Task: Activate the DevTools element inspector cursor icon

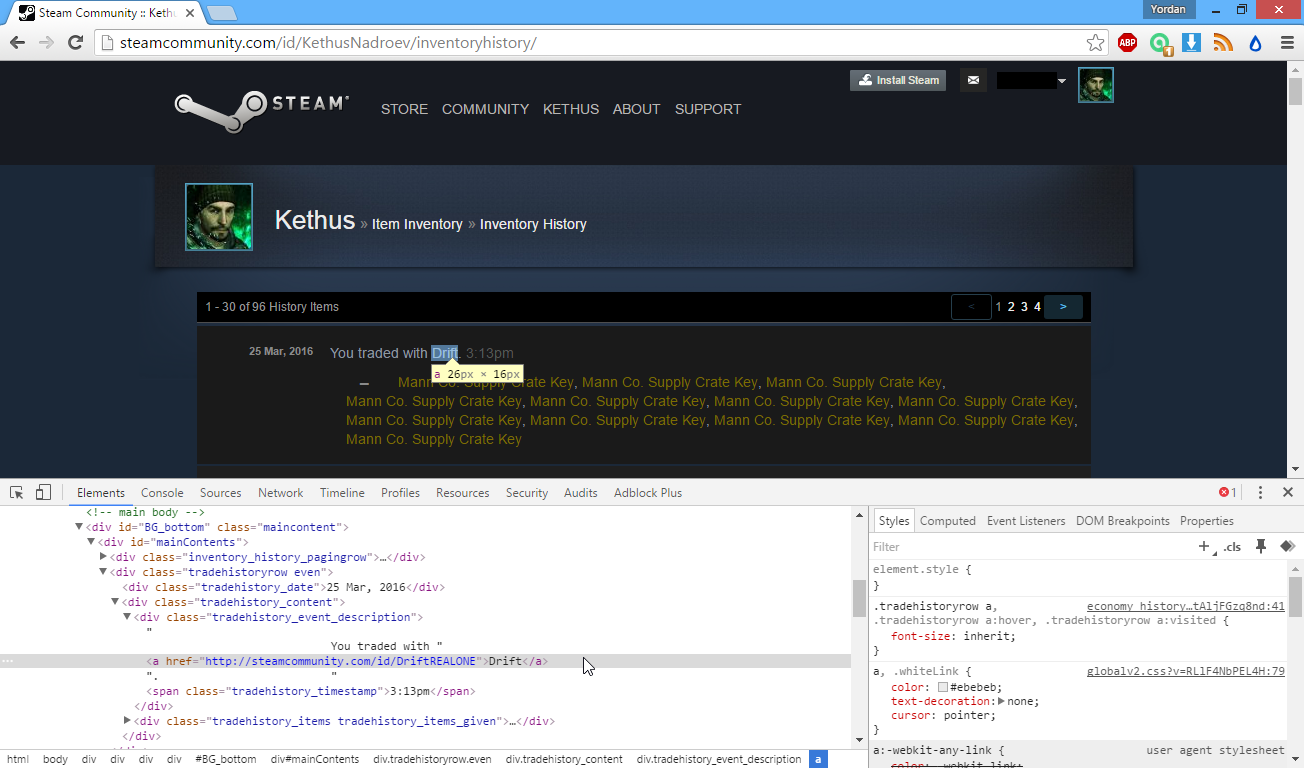Action: point(17,492)
